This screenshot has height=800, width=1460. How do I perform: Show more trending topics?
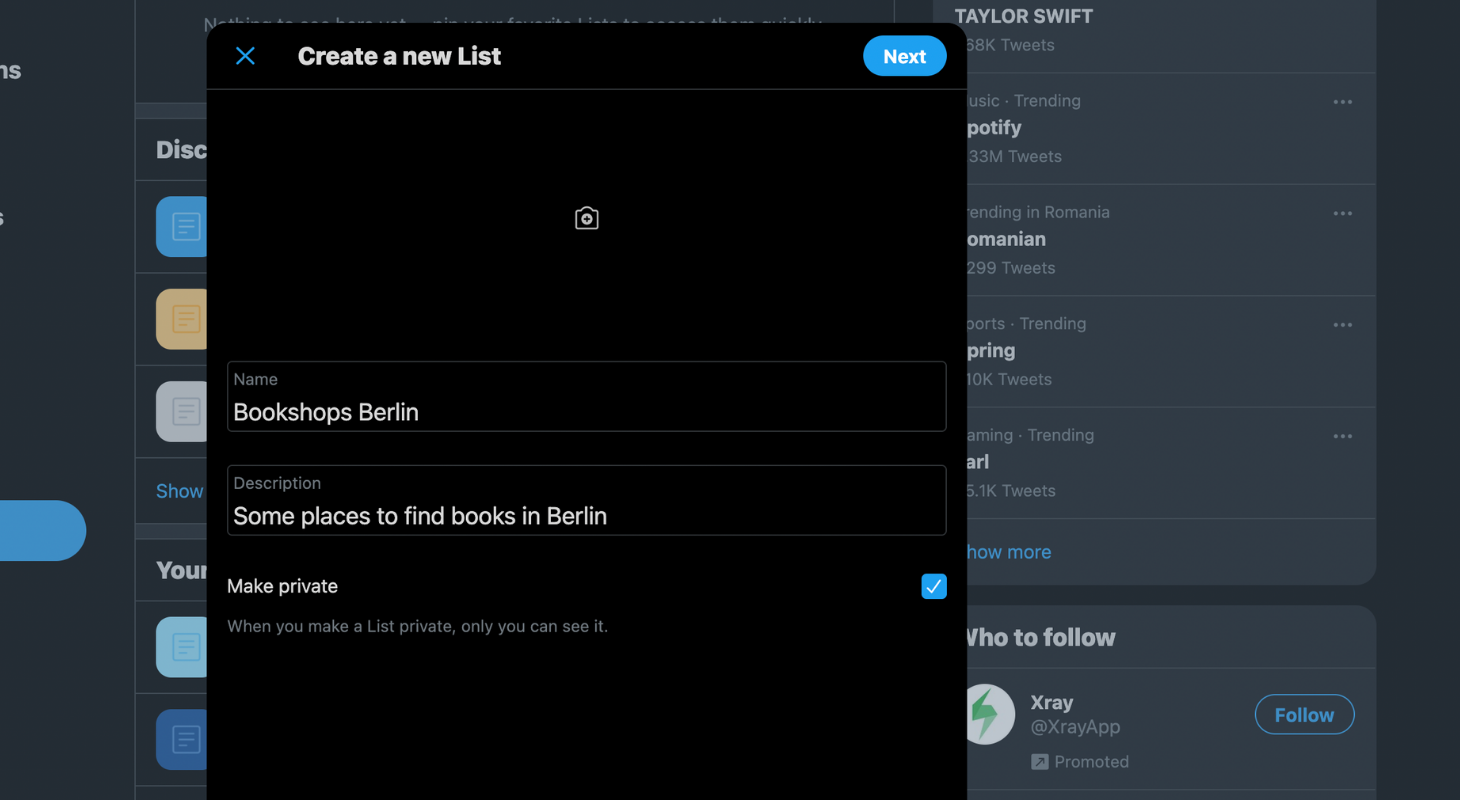[x=1008, y=552]
